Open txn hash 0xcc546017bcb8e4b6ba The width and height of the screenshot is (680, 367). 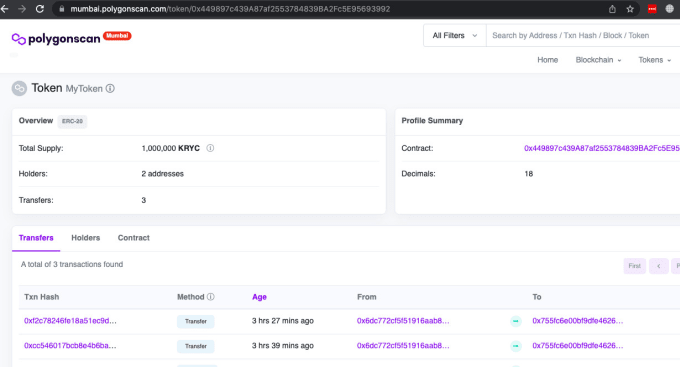pyautogui.click(x=70, y=345)
